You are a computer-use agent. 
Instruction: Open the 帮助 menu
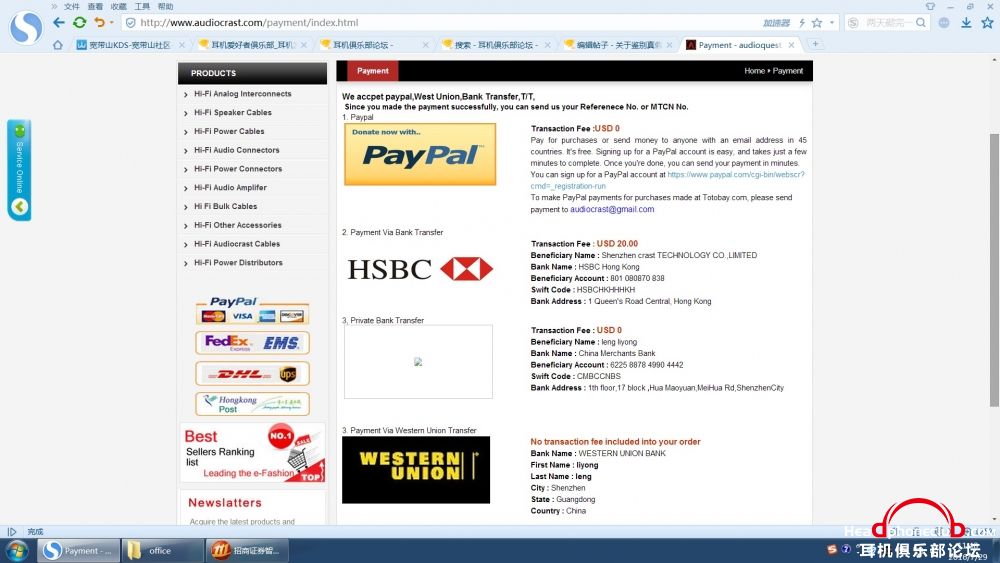pyautogui.click(x=165, y=6)
